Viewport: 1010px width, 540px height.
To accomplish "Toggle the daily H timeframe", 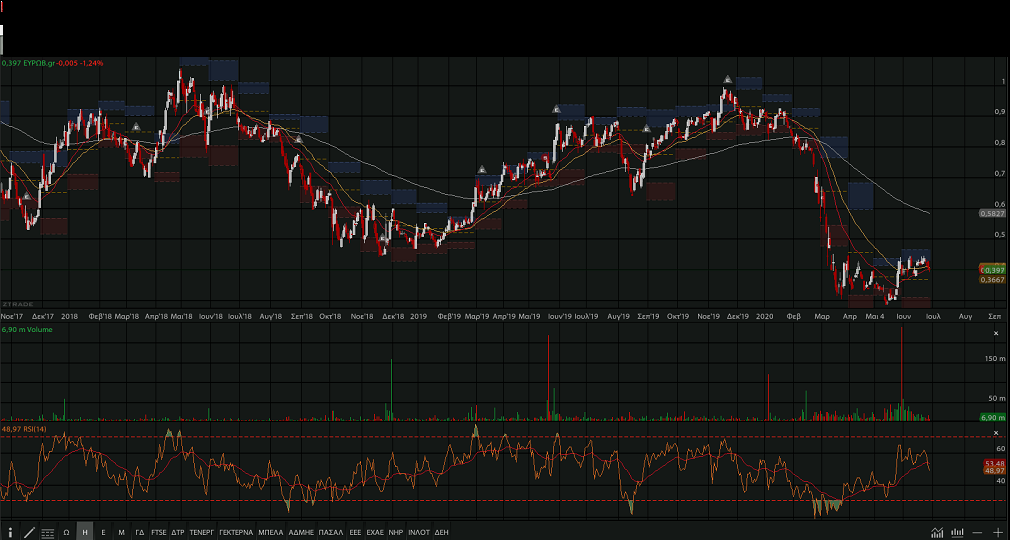I will (85, 532).
